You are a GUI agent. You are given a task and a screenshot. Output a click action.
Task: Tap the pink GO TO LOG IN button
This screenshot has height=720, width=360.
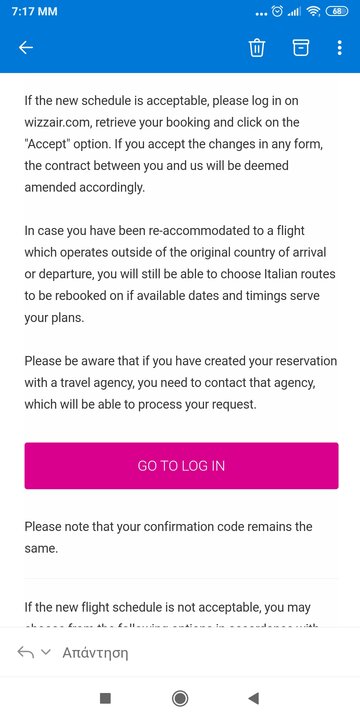coord(181,466)
